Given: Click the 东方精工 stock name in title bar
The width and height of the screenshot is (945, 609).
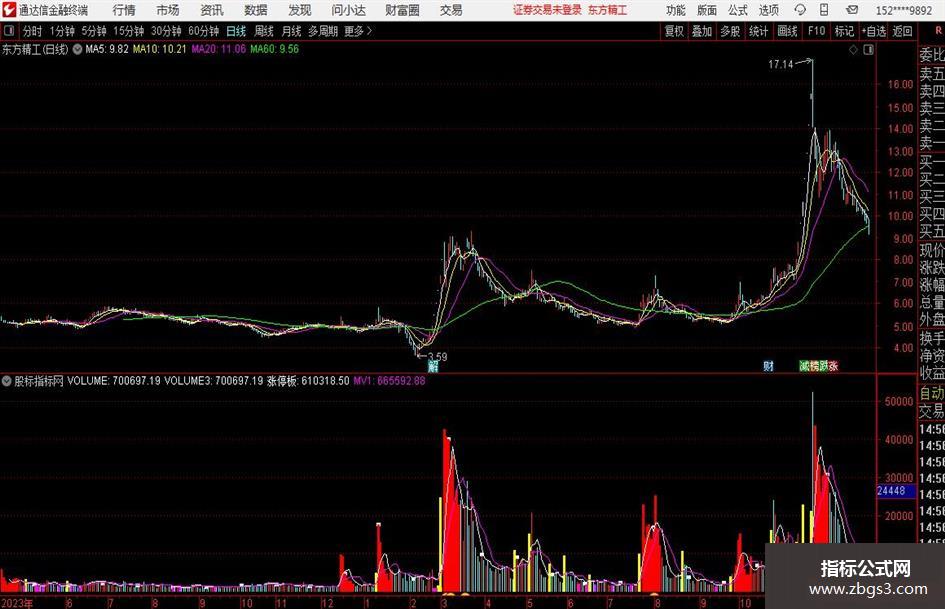Looking at the screenshot, I should coord(607,10).
